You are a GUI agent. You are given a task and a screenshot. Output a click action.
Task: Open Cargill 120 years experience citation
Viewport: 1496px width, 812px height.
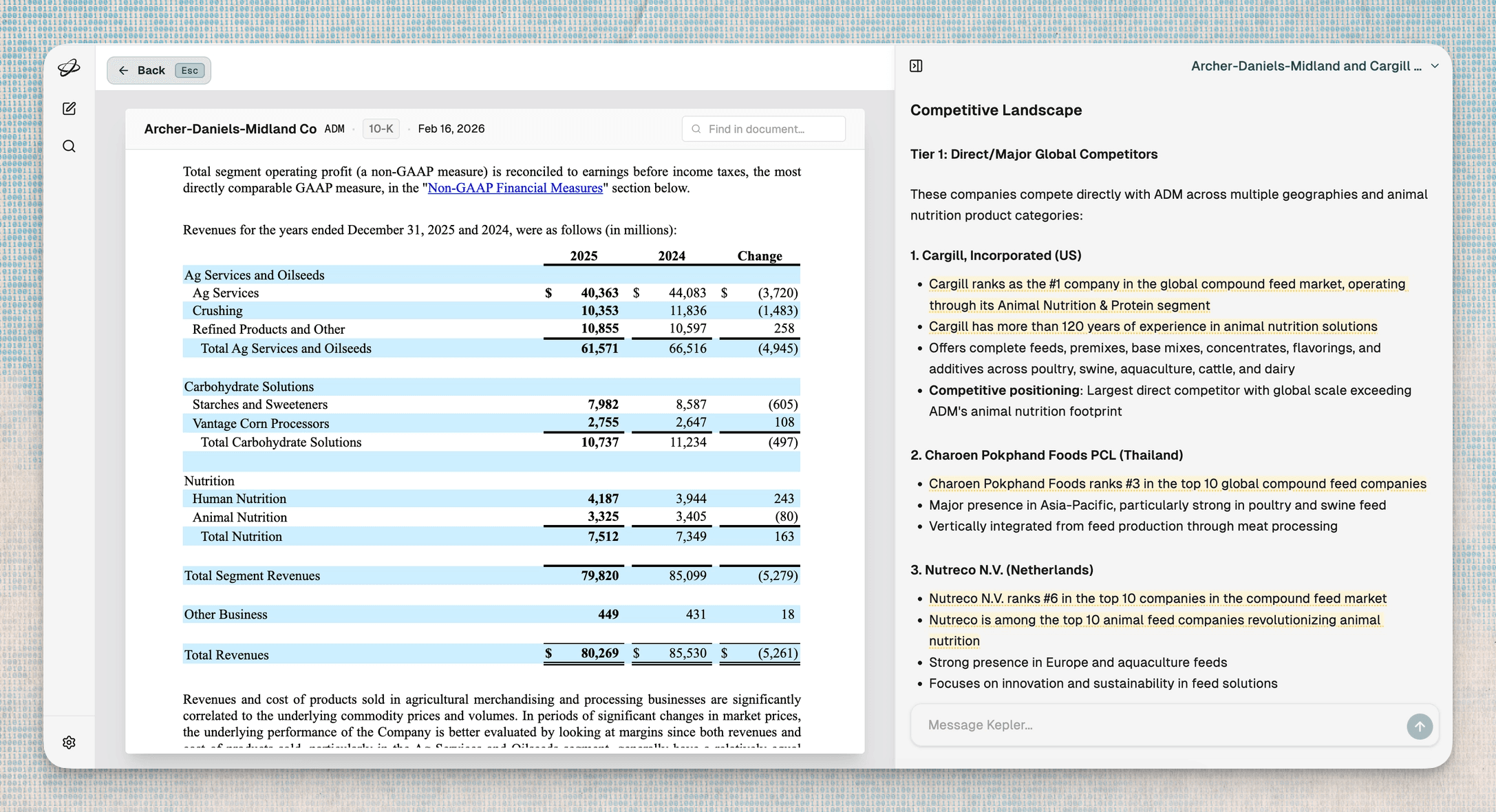click(1153, 326)
